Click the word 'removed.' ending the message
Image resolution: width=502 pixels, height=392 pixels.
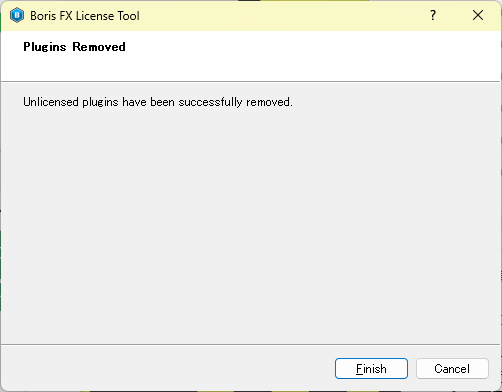pyautogui.click(x=269, y=102)
